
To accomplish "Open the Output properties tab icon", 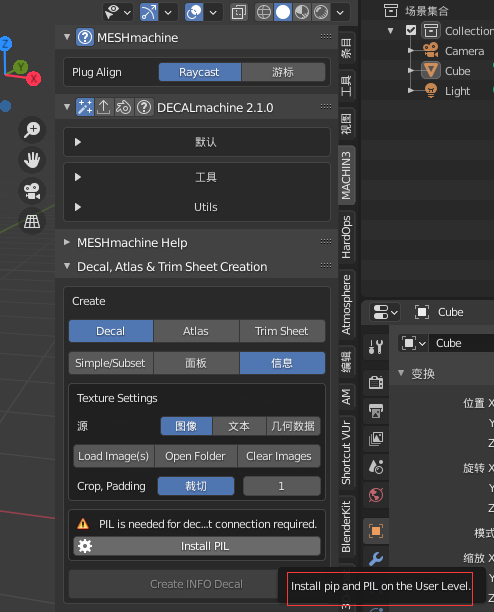I will point(376,411).
